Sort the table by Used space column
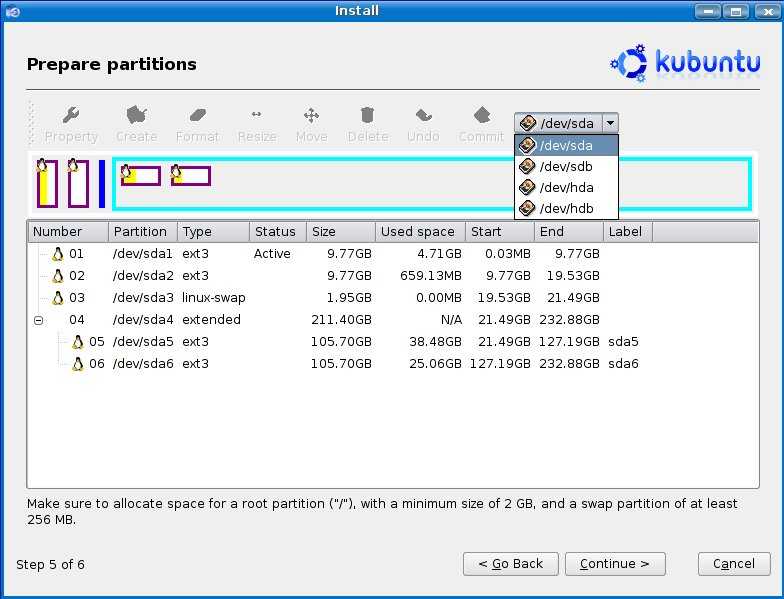Viewport: 784px width, 599px height. 419,232
